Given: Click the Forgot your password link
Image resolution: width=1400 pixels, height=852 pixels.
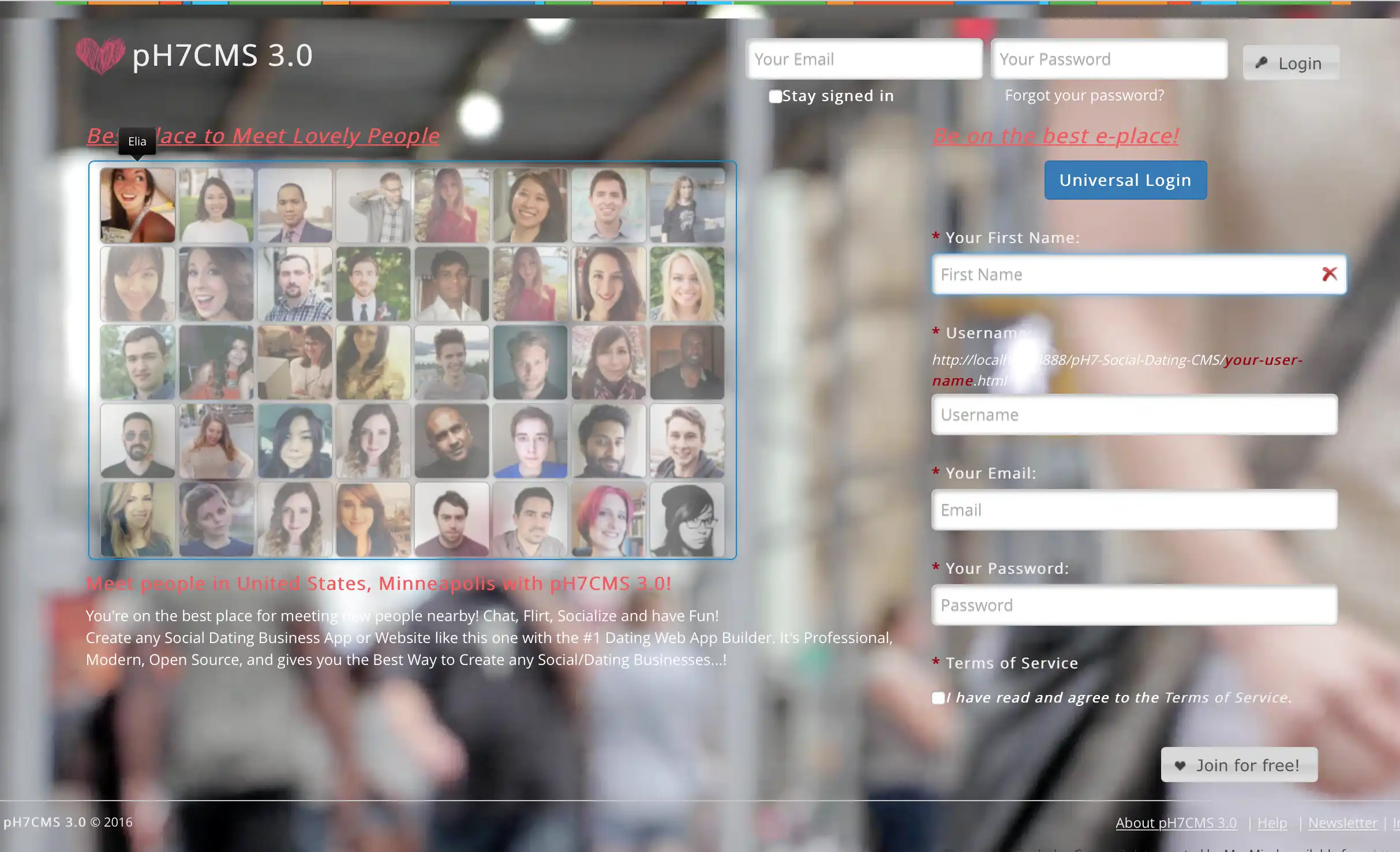Looking at the screenshot, I should (x=1085, y=94).
